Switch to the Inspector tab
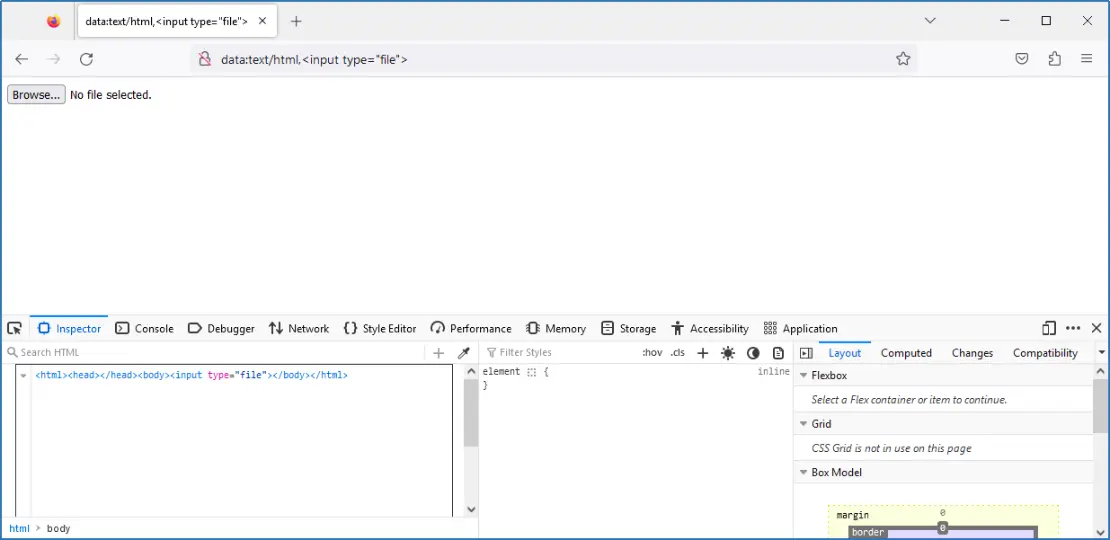This screenshot has width=1110, height=540. point(69,328)
